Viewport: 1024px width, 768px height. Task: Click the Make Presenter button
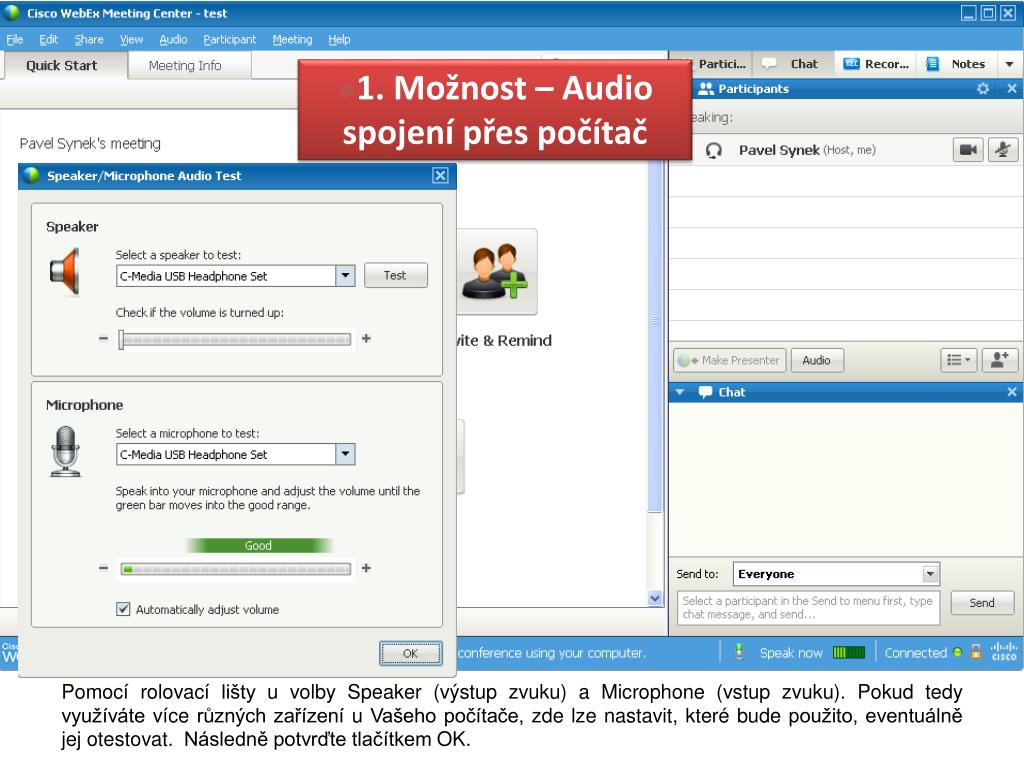coord(729,360)
